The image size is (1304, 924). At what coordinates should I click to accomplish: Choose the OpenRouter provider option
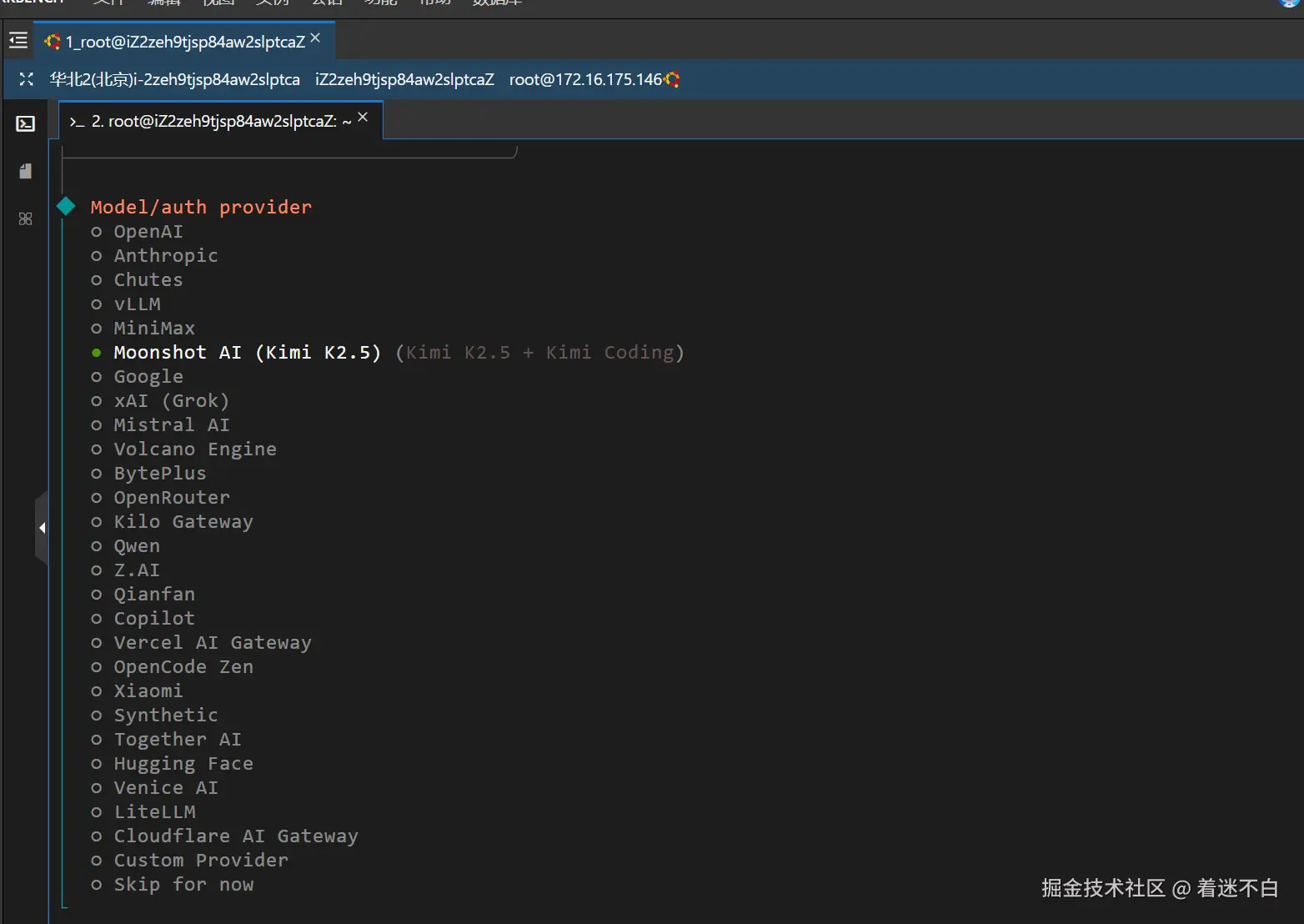coord(160,498)
